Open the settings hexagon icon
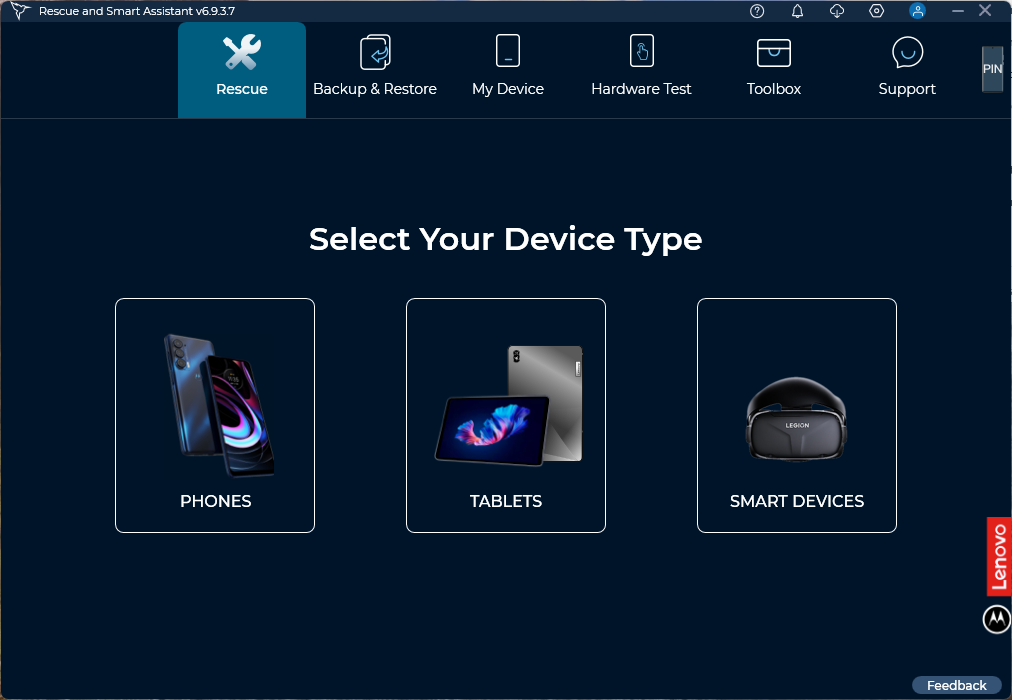This screenshot has height=700, width=1012. (876, 11)
